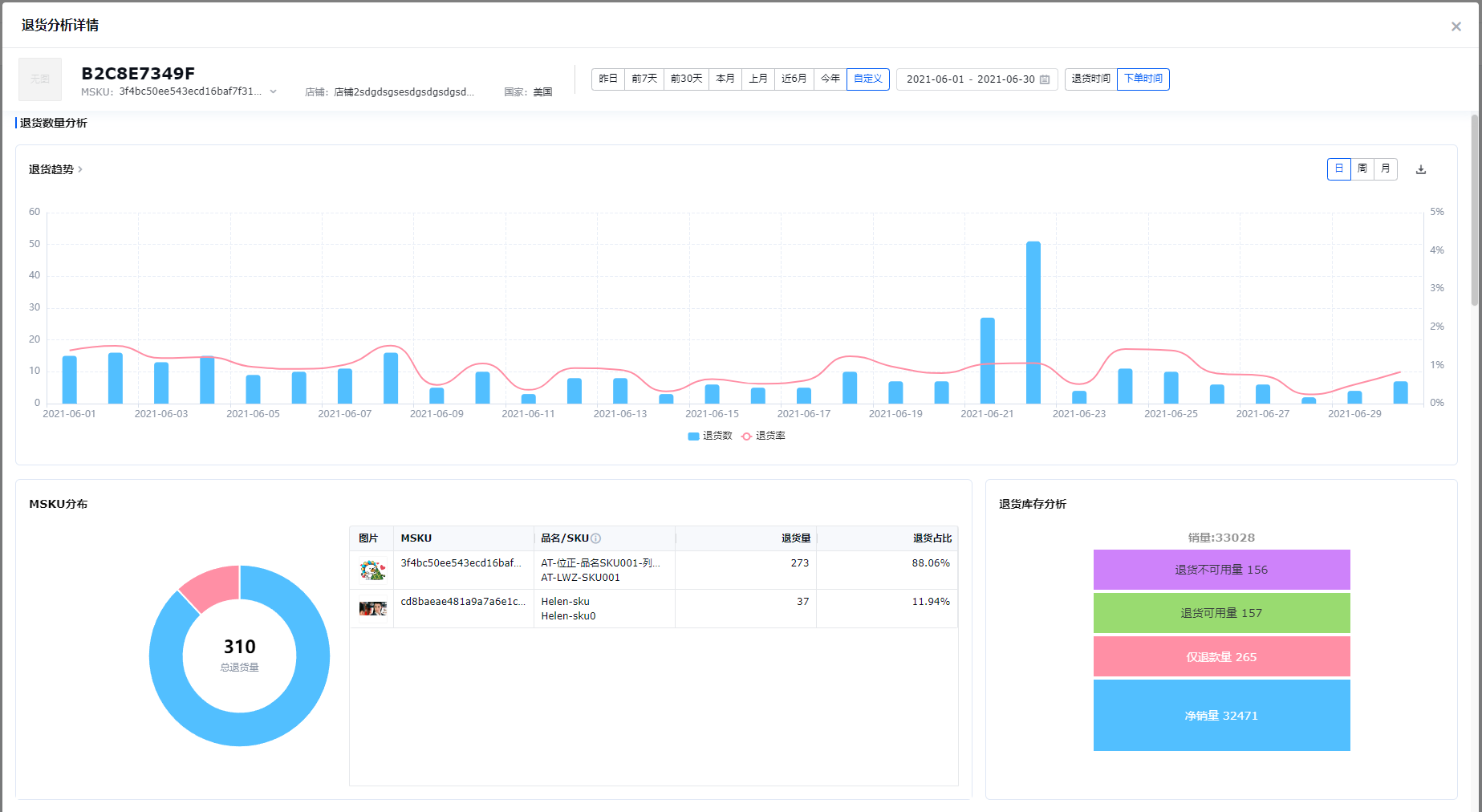Click thumbnail for Helen-sku row

372,608
